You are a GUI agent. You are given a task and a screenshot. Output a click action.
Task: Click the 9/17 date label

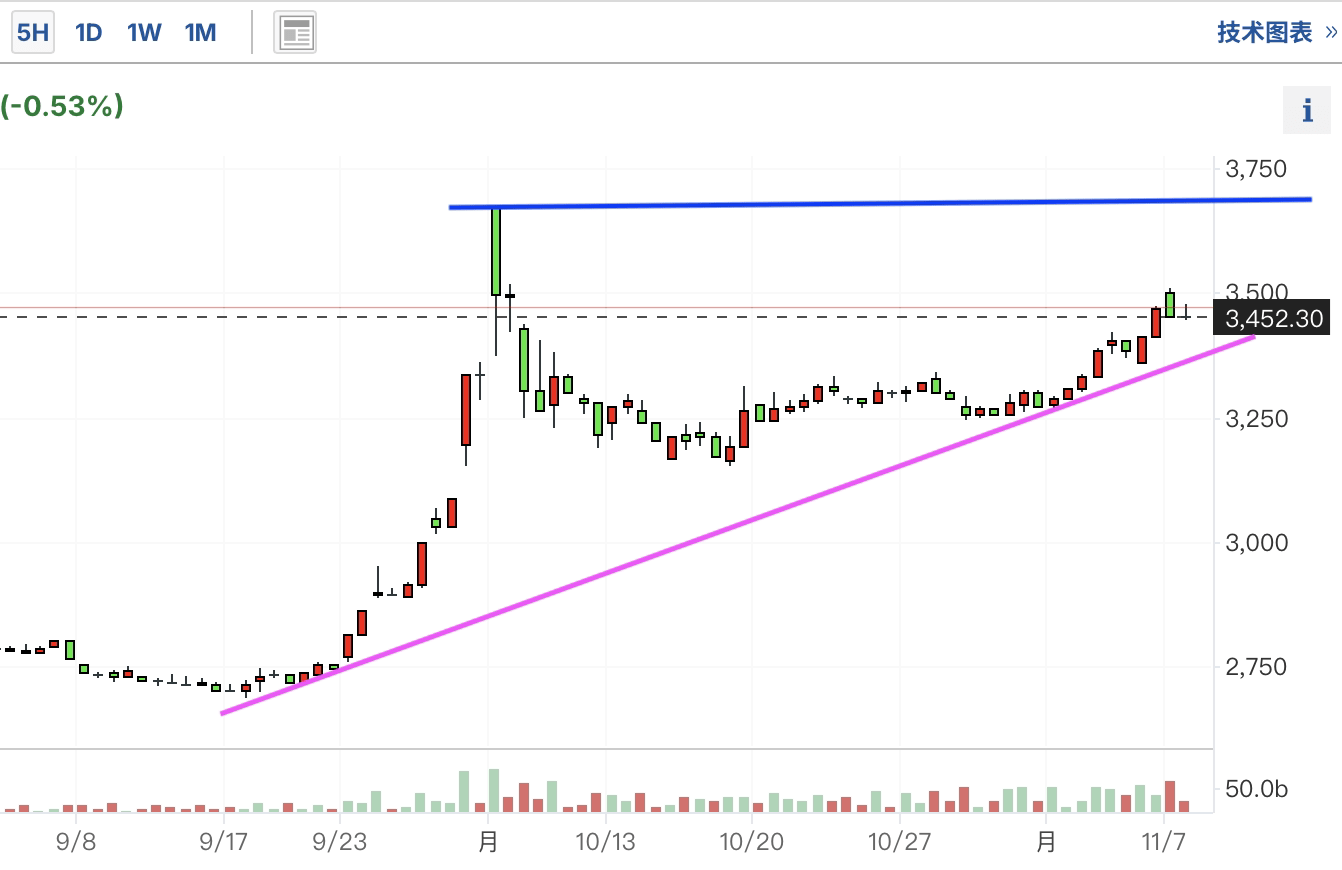pyautogui.click(x=223, y=842)
